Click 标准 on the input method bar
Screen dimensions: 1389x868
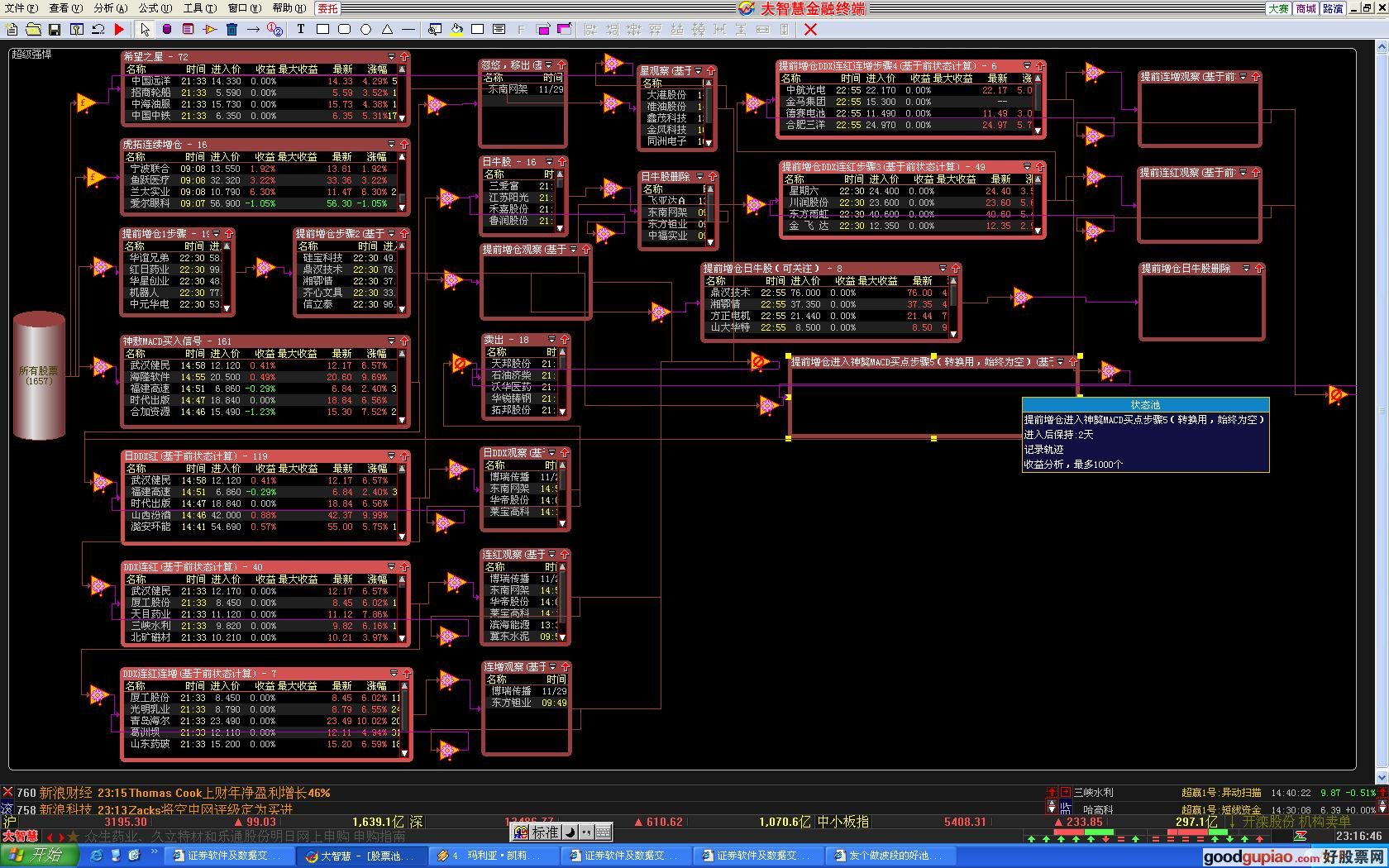pyautogui.click(x=545, y=832)
